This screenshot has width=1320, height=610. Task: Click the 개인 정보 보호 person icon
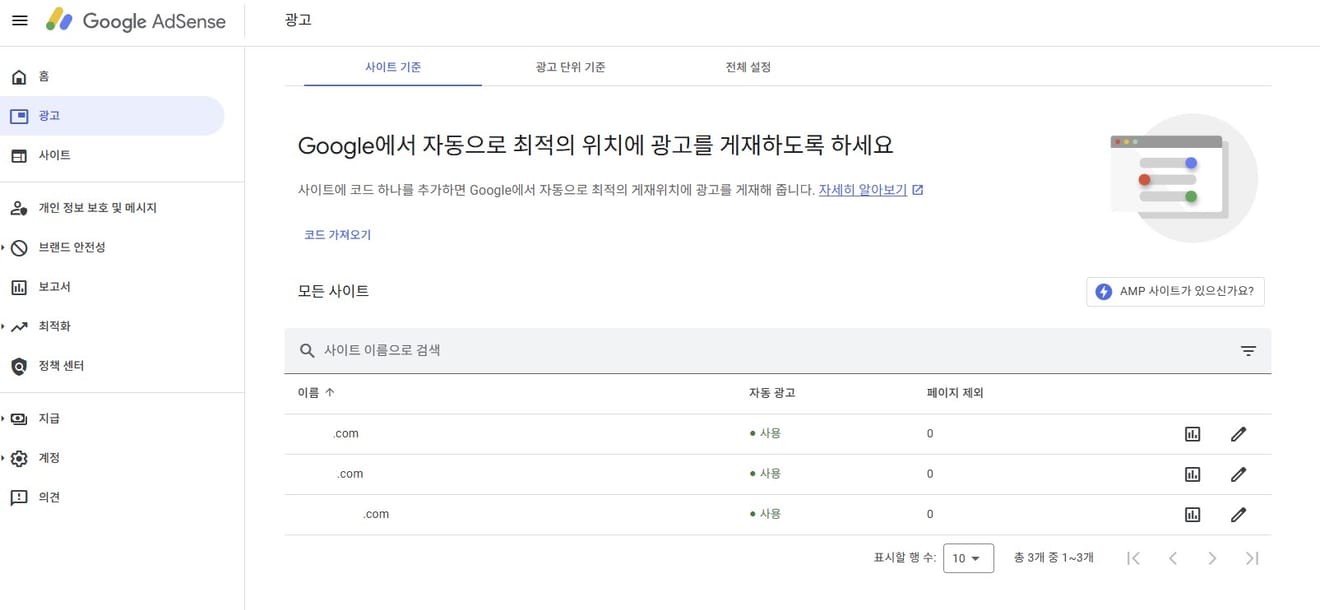(19, 208)
